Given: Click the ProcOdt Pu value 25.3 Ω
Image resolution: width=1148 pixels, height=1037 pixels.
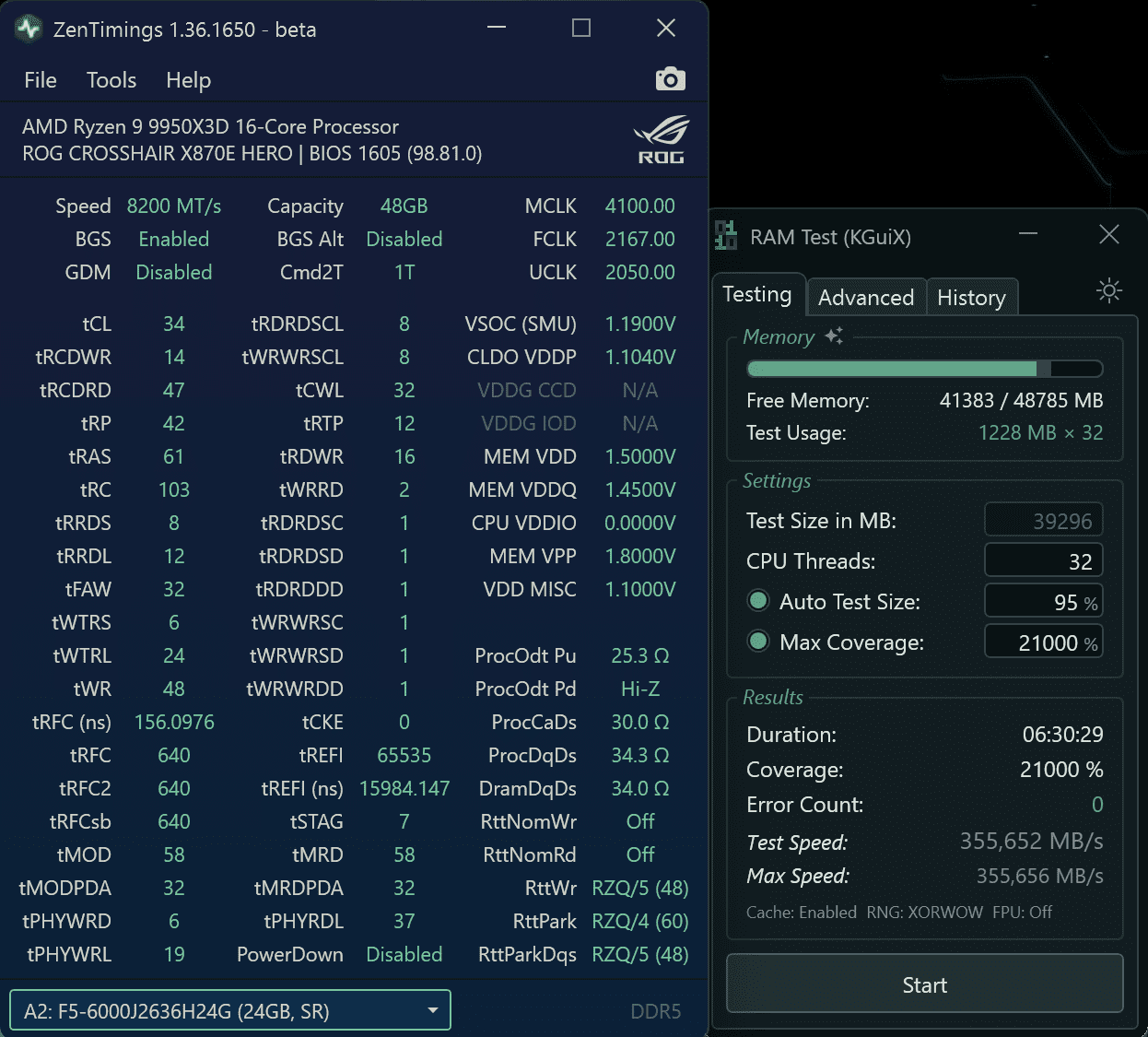Looking at the screenshot, I should coord(640,655).
